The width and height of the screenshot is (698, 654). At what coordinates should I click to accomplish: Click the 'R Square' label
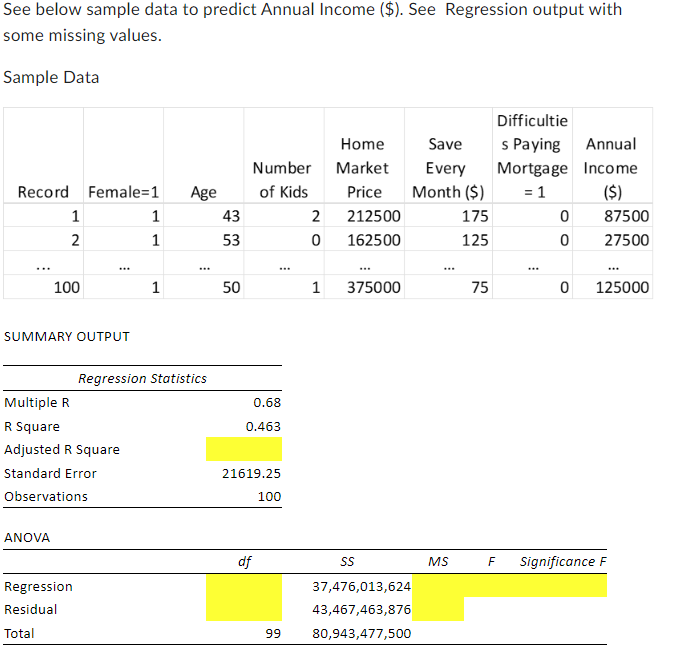(x=32, y=427)
